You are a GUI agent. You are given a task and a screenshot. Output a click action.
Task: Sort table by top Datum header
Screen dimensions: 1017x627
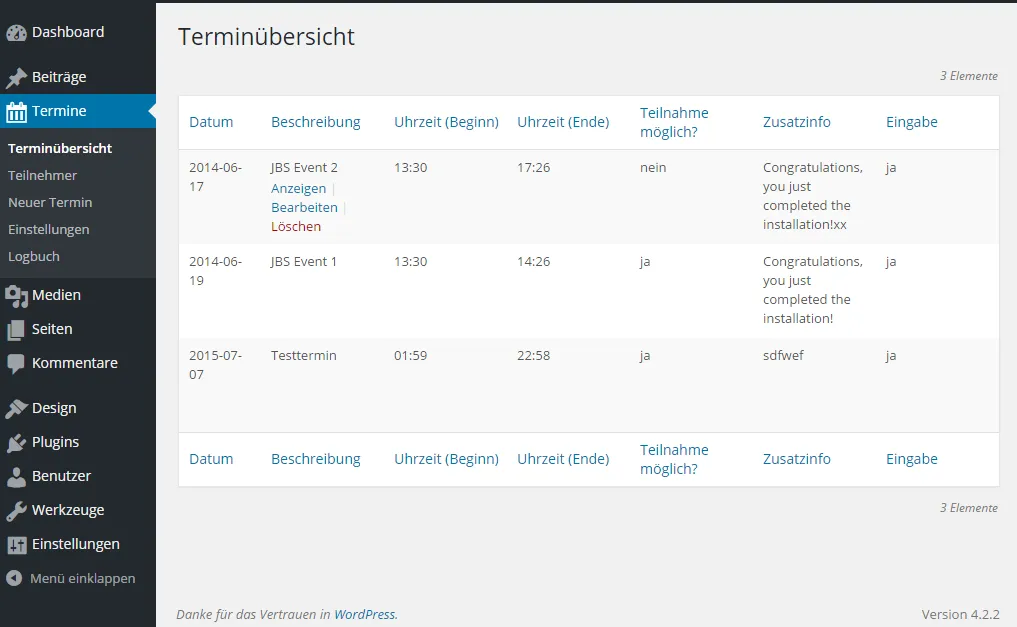(x=211, y=122)
